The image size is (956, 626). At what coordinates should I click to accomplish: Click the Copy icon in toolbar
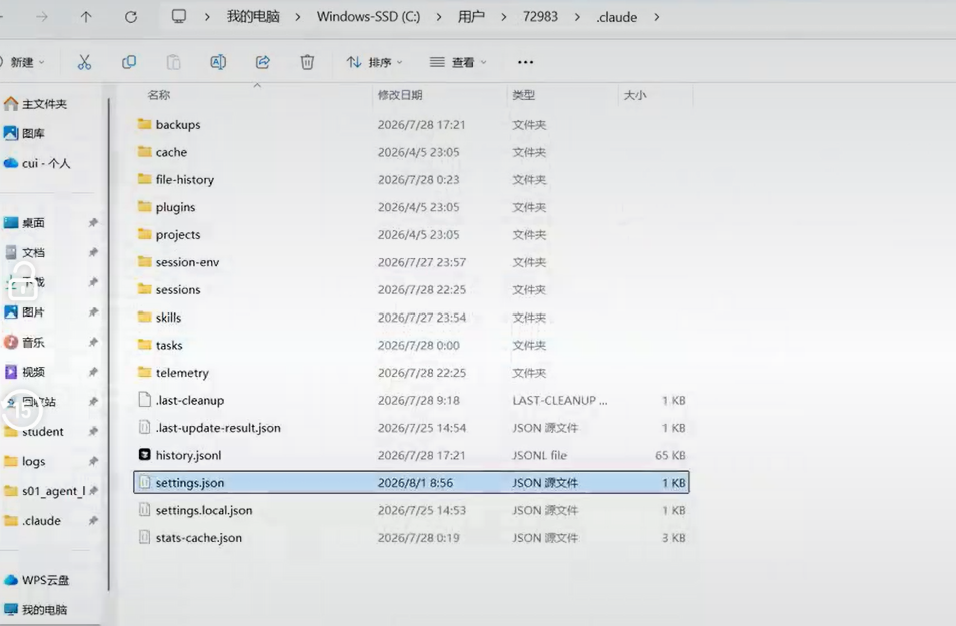[x=129, y=62]
